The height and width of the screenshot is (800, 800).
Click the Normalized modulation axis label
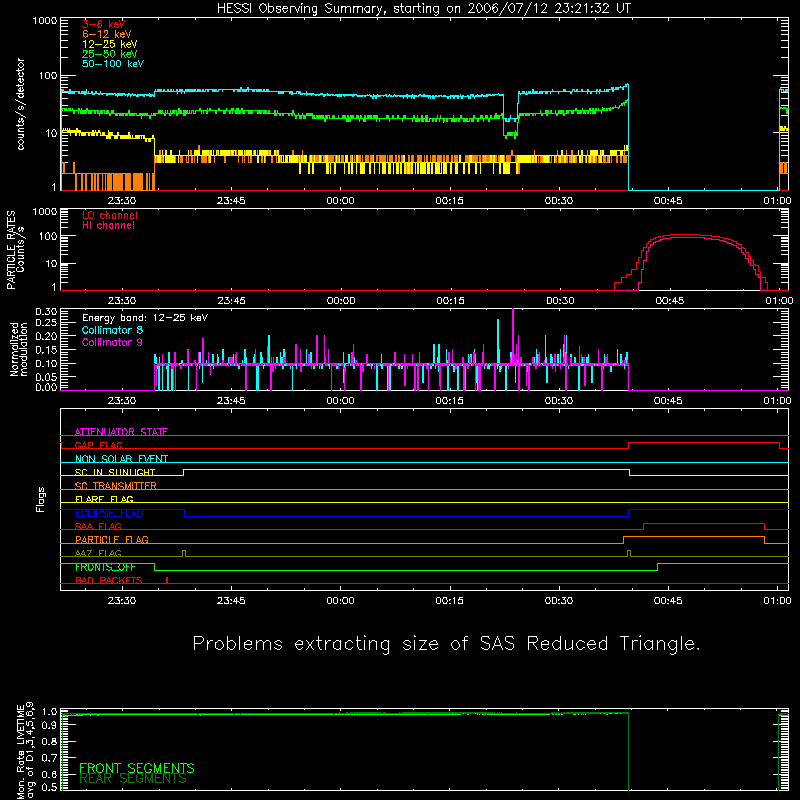click(18, 349)
